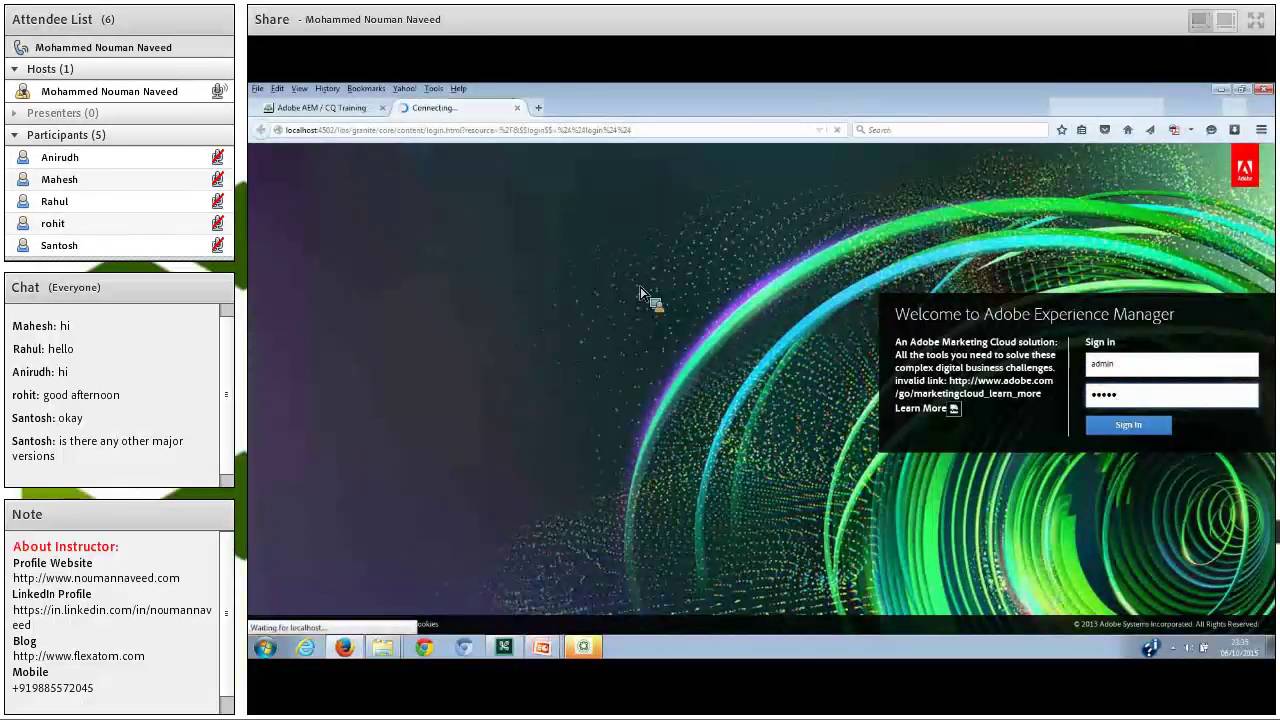Toggle Rahul's muted microphone icon

pyautogui.click(x=217, y=201)
